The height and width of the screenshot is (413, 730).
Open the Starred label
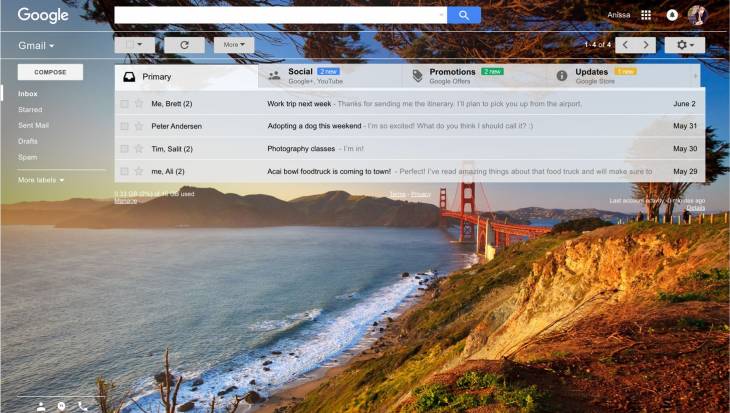click(30, 110)
